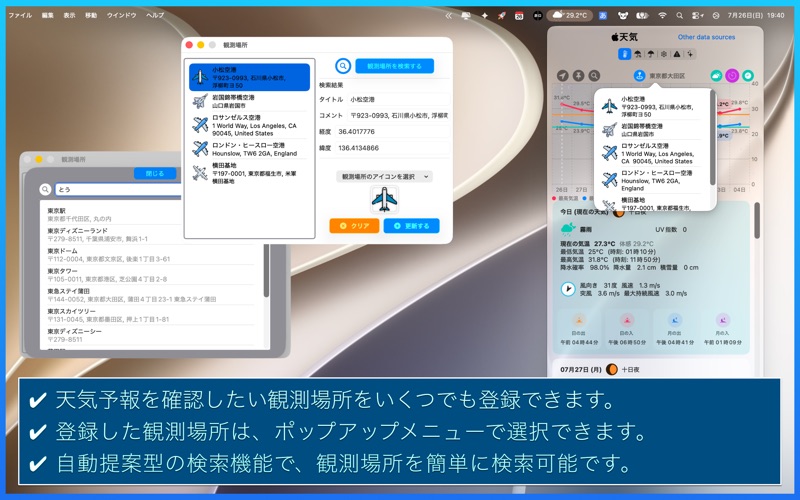Open the ウインドウ menu

(x=121, y=15)
